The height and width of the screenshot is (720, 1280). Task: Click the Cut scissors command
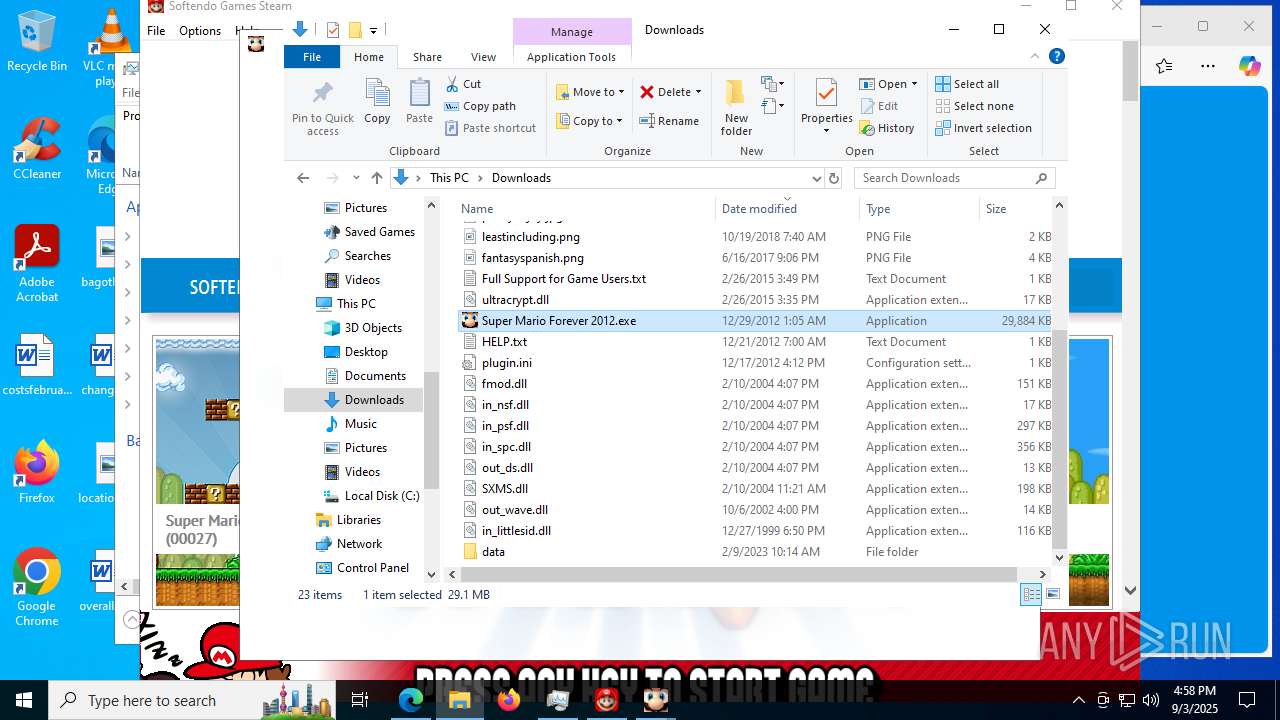coord(464,84)
